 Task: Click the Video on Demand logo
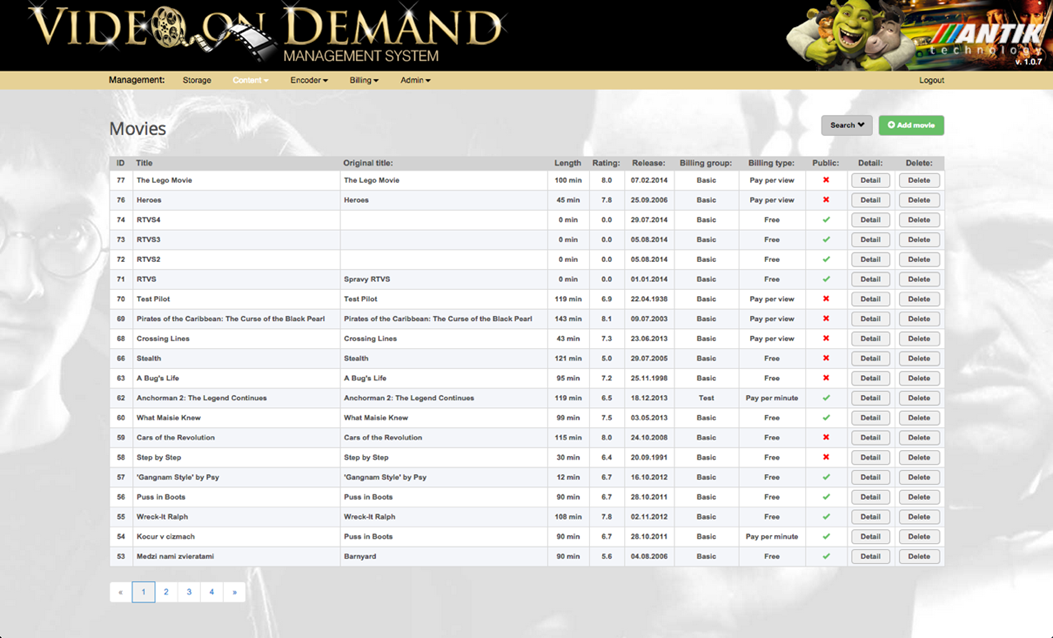click(267, 34)
